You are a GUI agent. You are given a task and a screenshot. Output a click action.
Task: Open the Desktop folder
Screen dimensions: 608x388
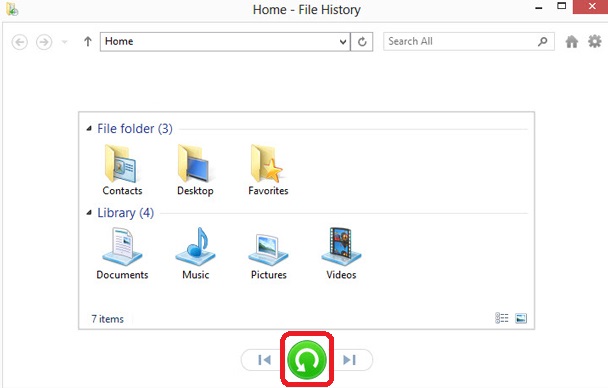tap(195, 170)
